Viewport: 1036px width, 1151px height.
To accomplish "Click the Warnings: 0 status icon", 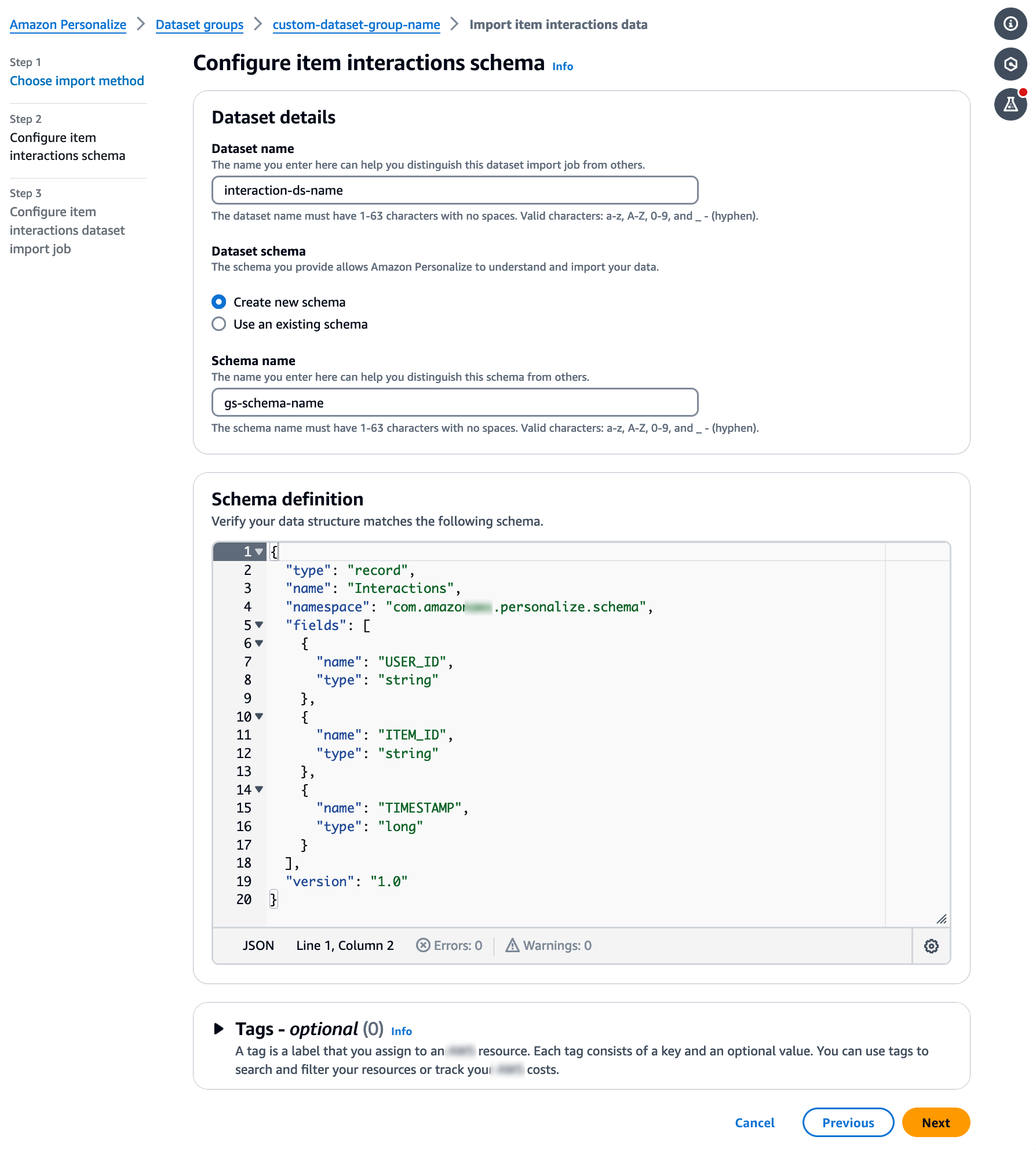I will (x=512, y=945).
